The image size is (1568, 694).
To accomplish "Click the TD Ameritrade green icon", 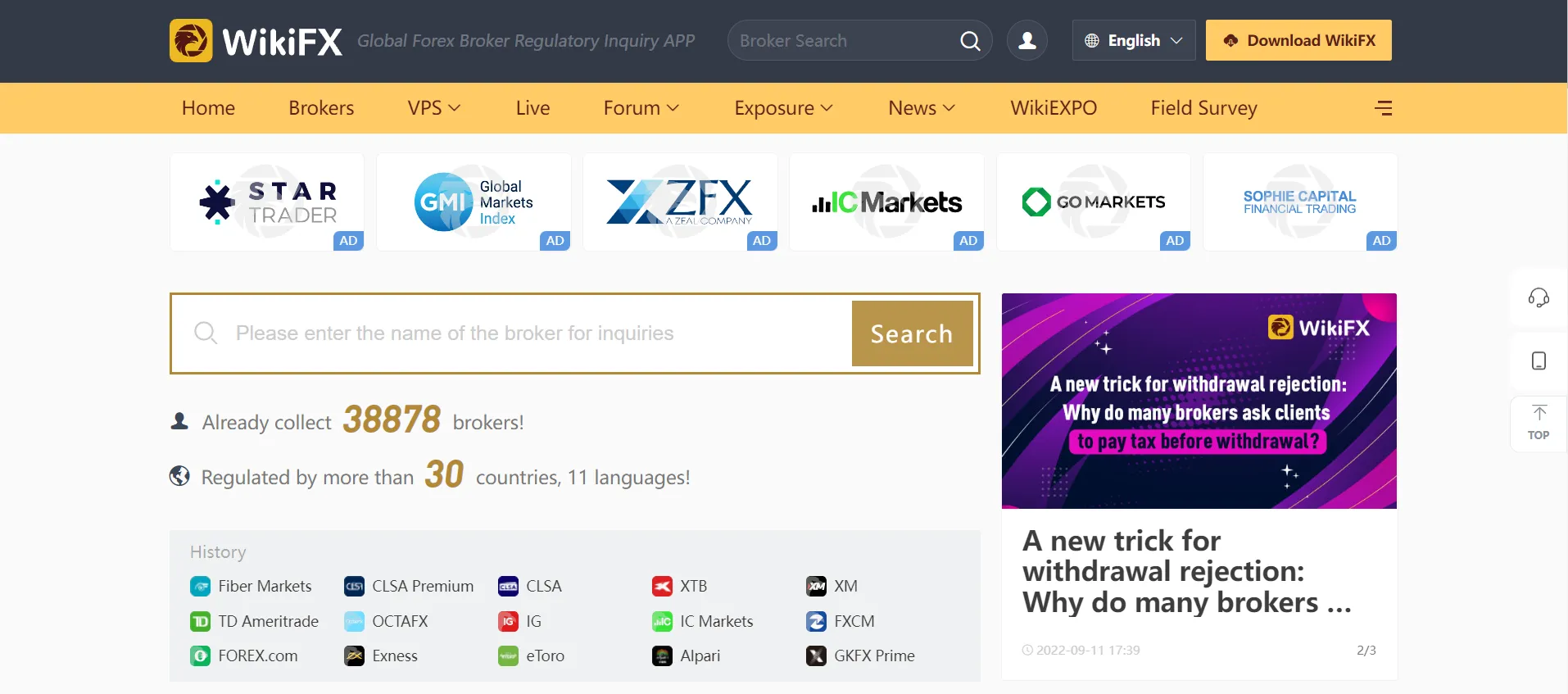I will tap(201, 622).
